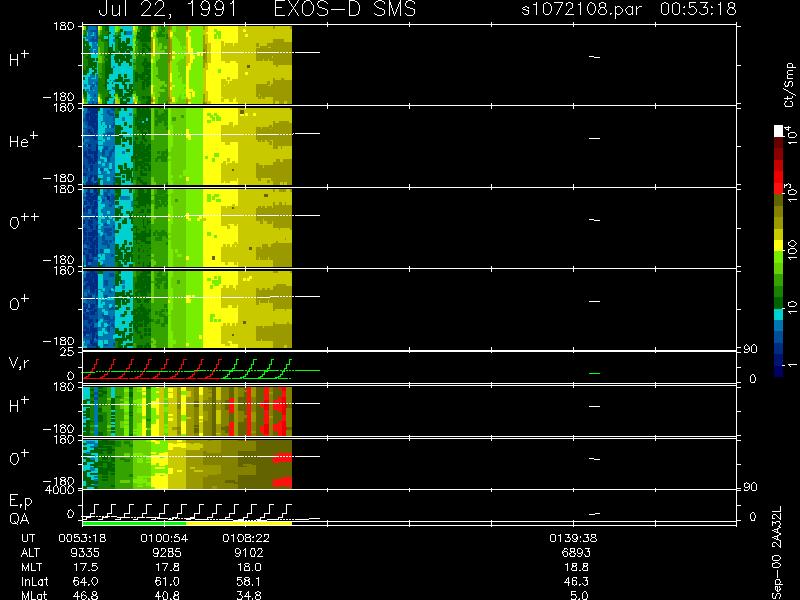Screen dimensions: 800x600
Task: Click the MLat value '46.8'
Action: click(x=85, y=595)
